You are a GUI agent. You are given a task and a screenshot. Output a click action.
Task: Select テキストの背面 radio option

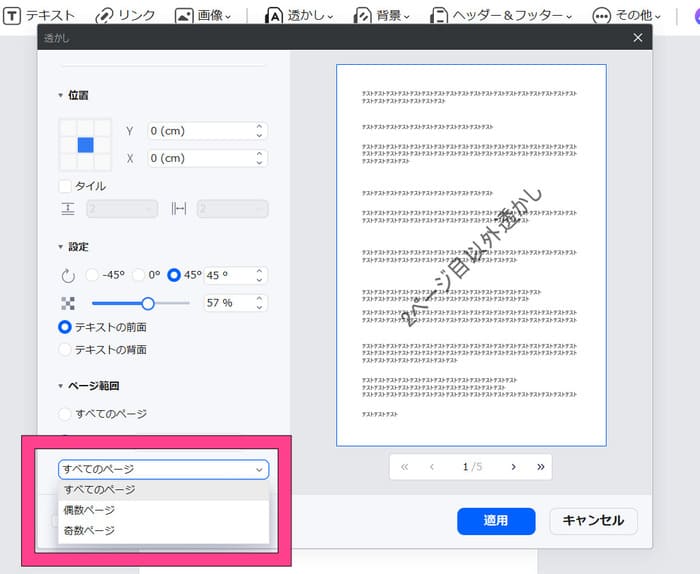(x=65, y=349)
